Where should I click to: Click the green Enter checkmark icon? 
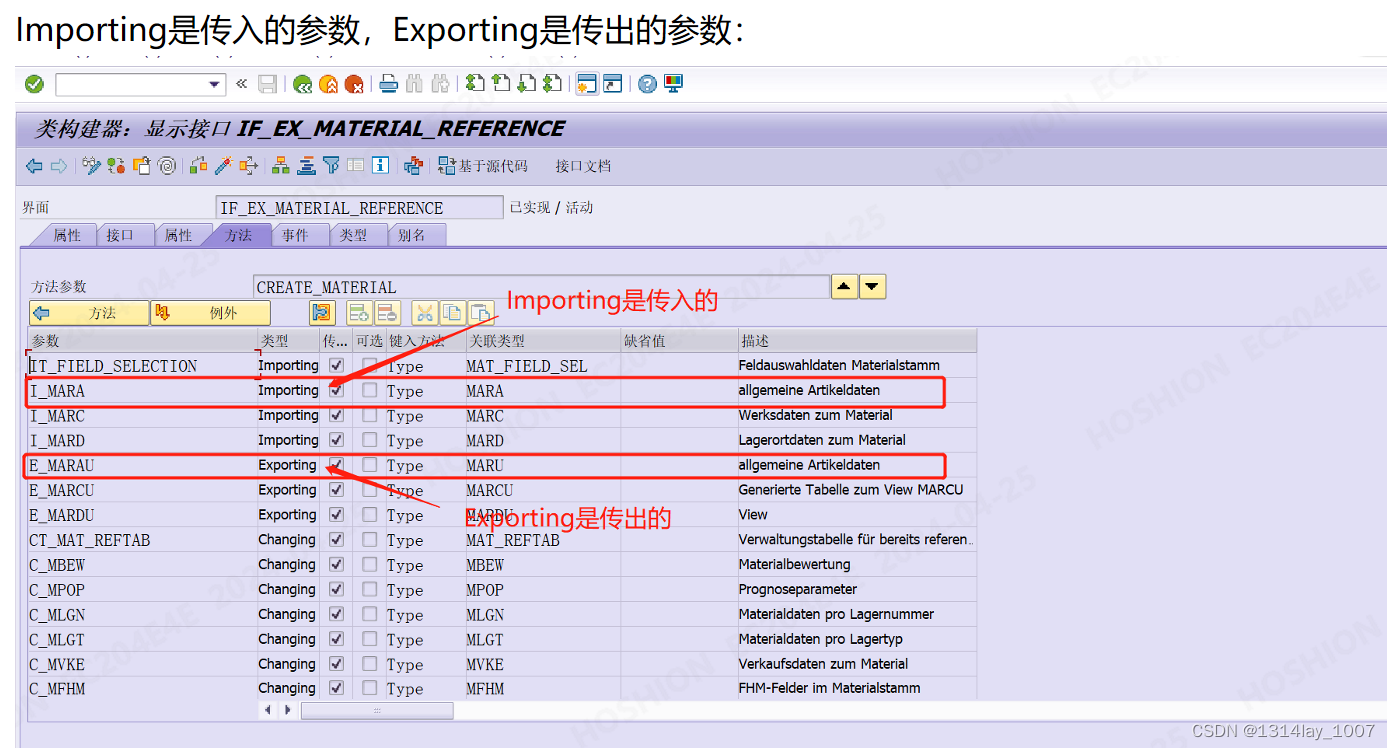tap(35, 84)
